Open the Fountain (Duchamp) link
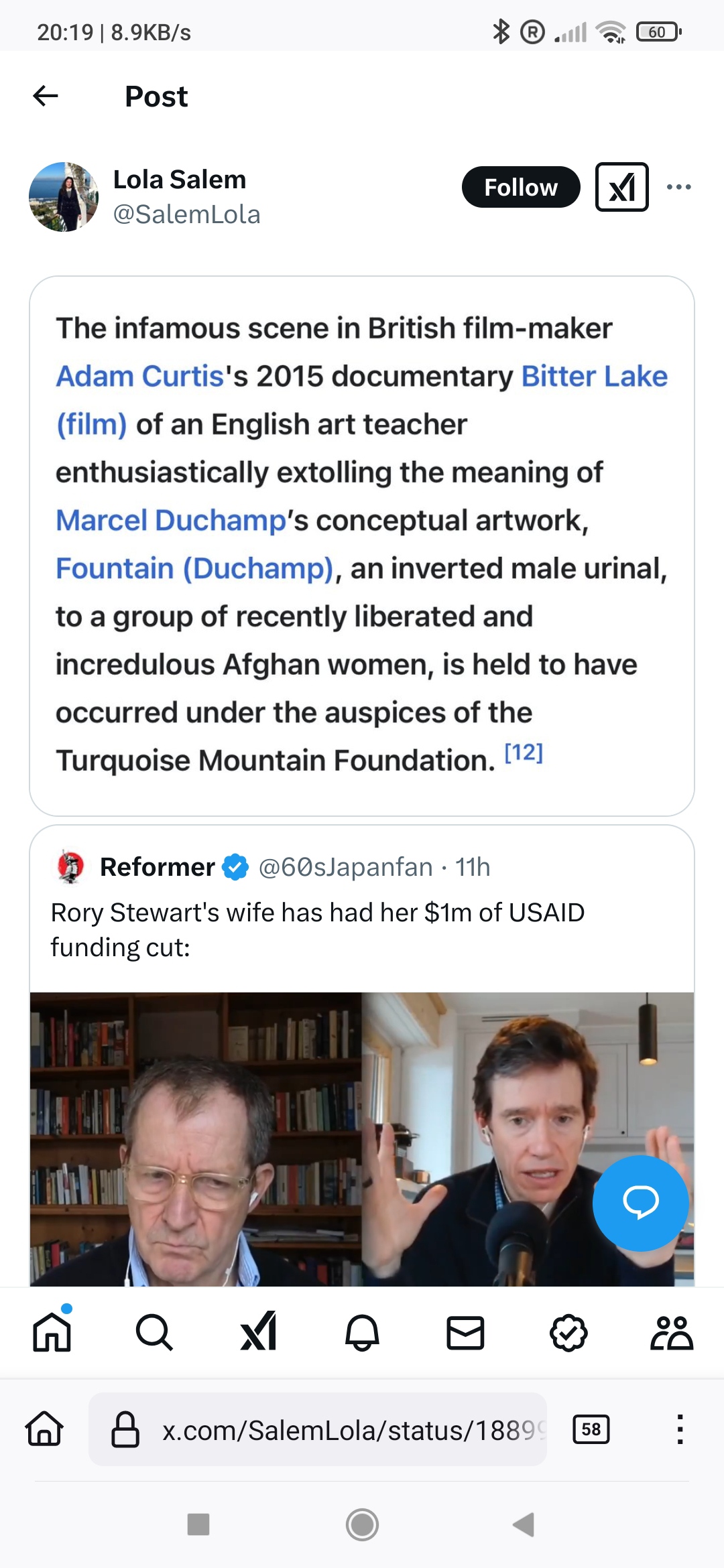This screenshot has width=724, height=1568. click(194, 569)
